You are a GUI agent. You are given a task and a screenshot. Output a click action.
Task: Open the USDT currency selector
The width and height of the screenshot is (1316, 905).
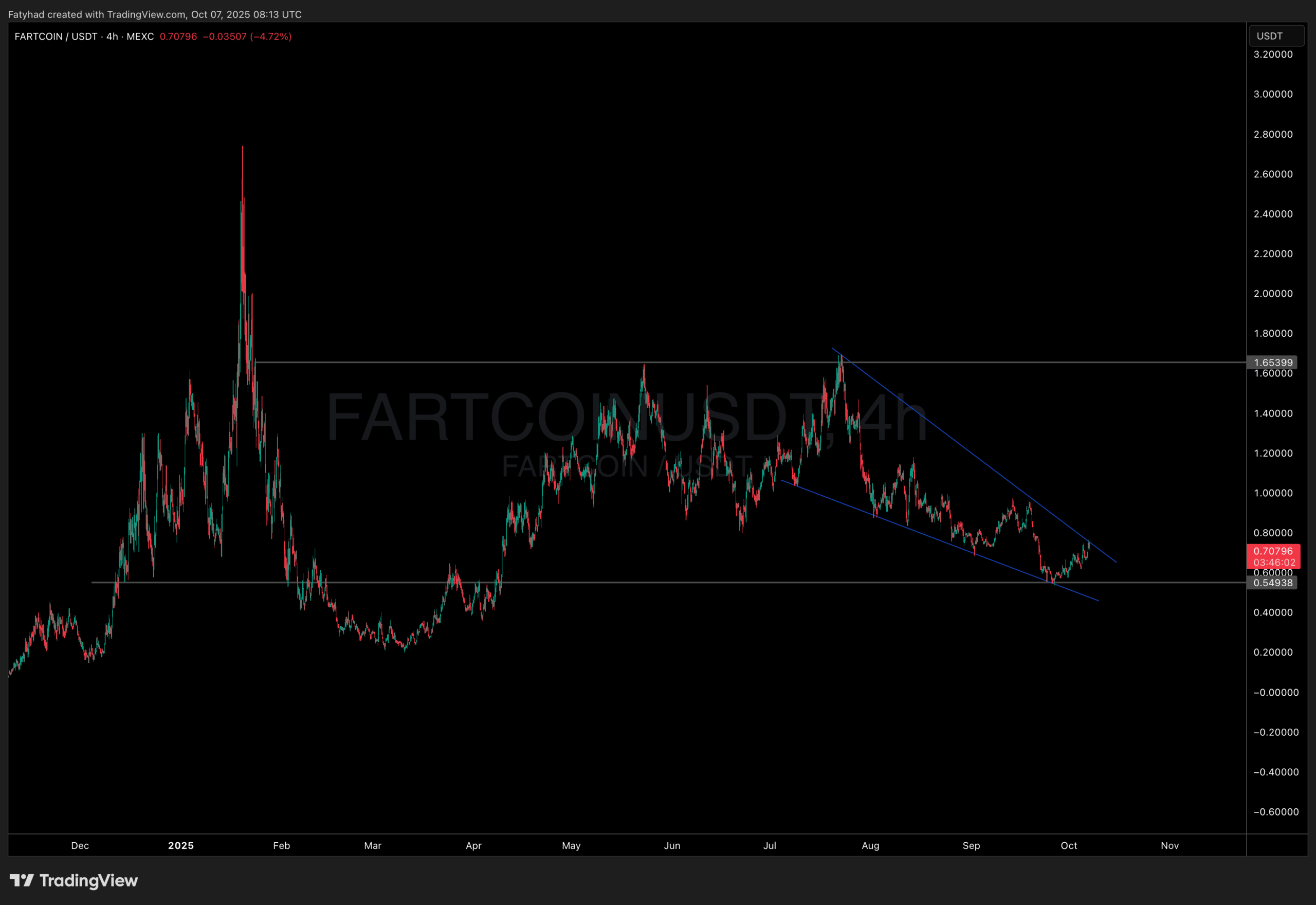pos(1276,37)
